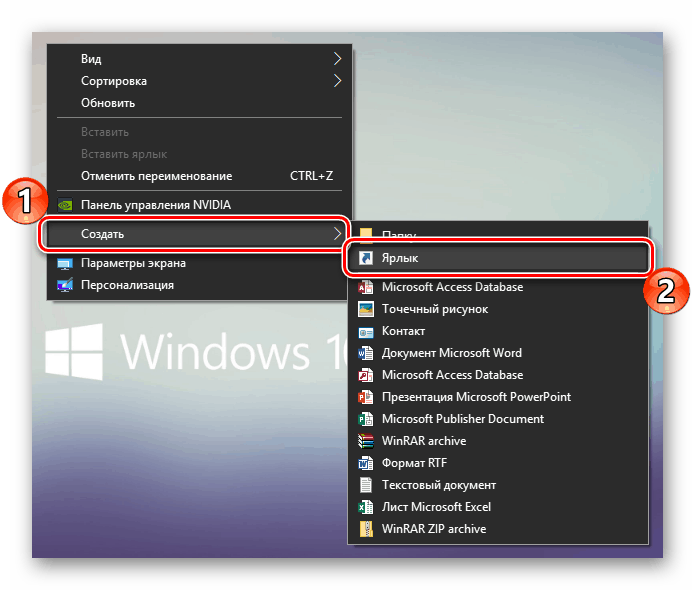Screen dimensions: 695x590
Task: Click the first Microsoft Access Database icon
Action: tap(366, 287)
